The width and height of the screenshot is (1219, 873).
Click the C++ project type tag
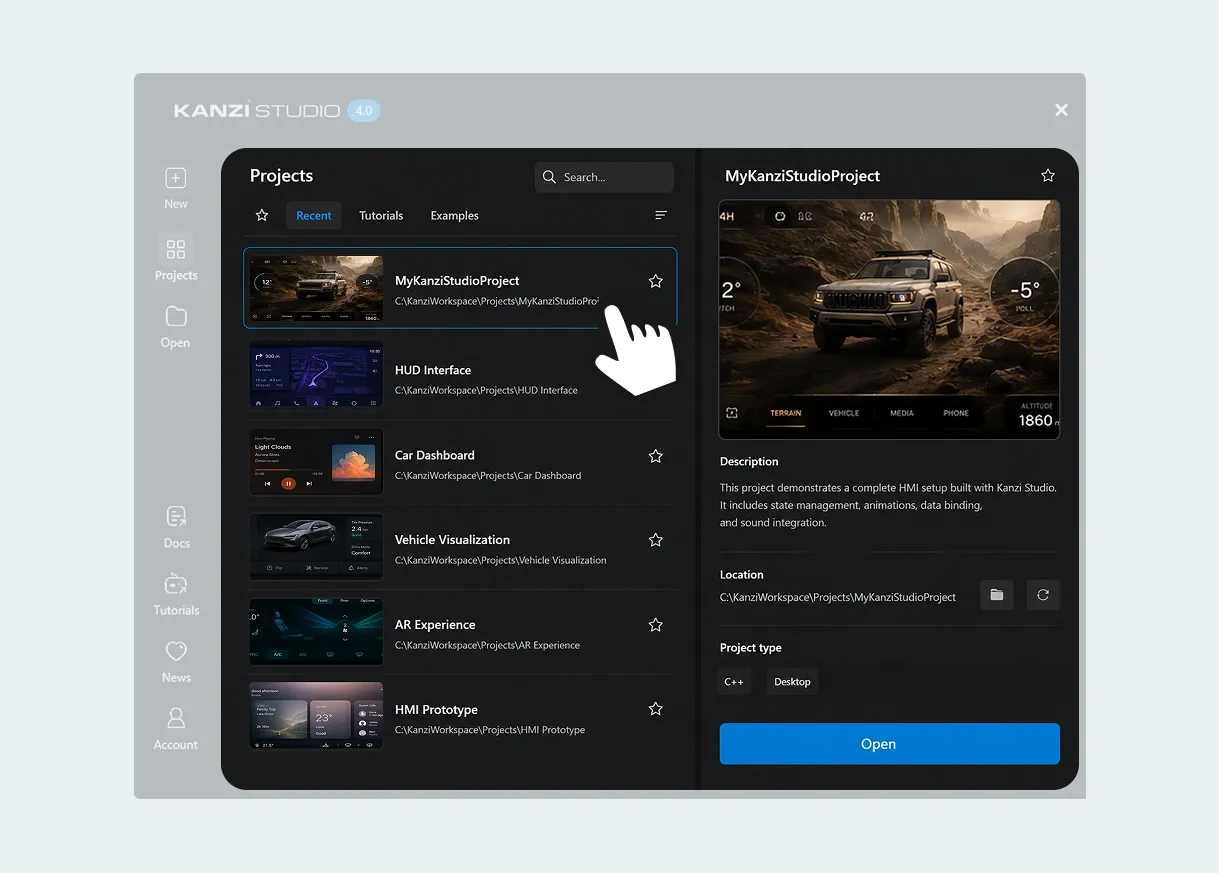point(734,682)
